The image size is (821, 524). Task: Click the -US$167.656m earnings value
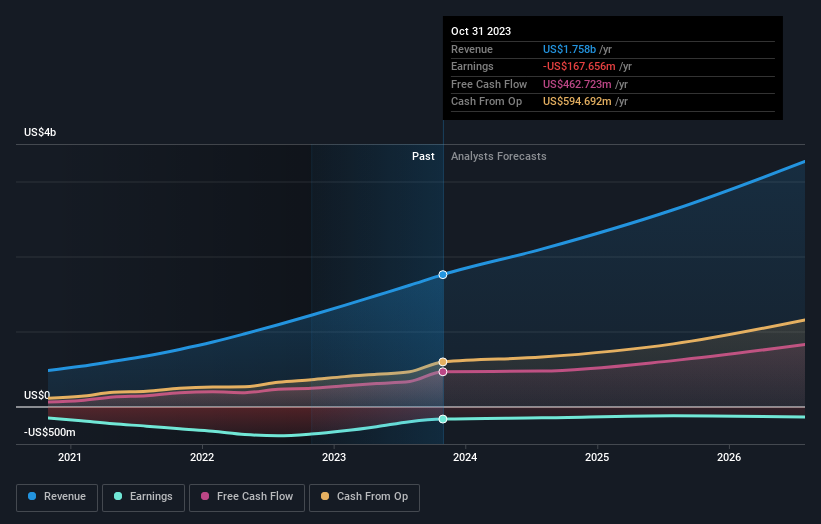pos(579,66)
